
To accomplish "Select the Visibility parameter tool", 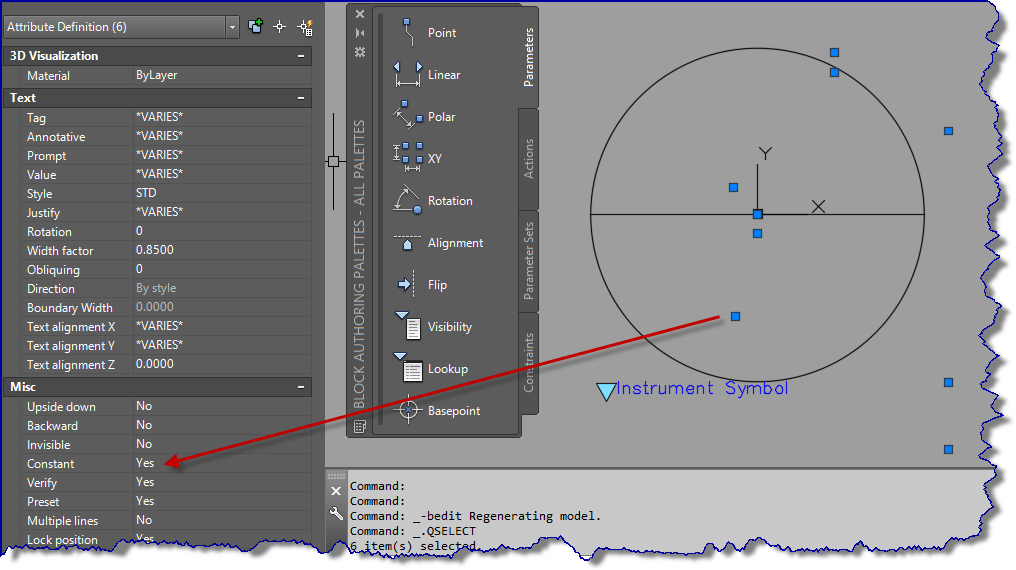I will (x=432, y=326).
